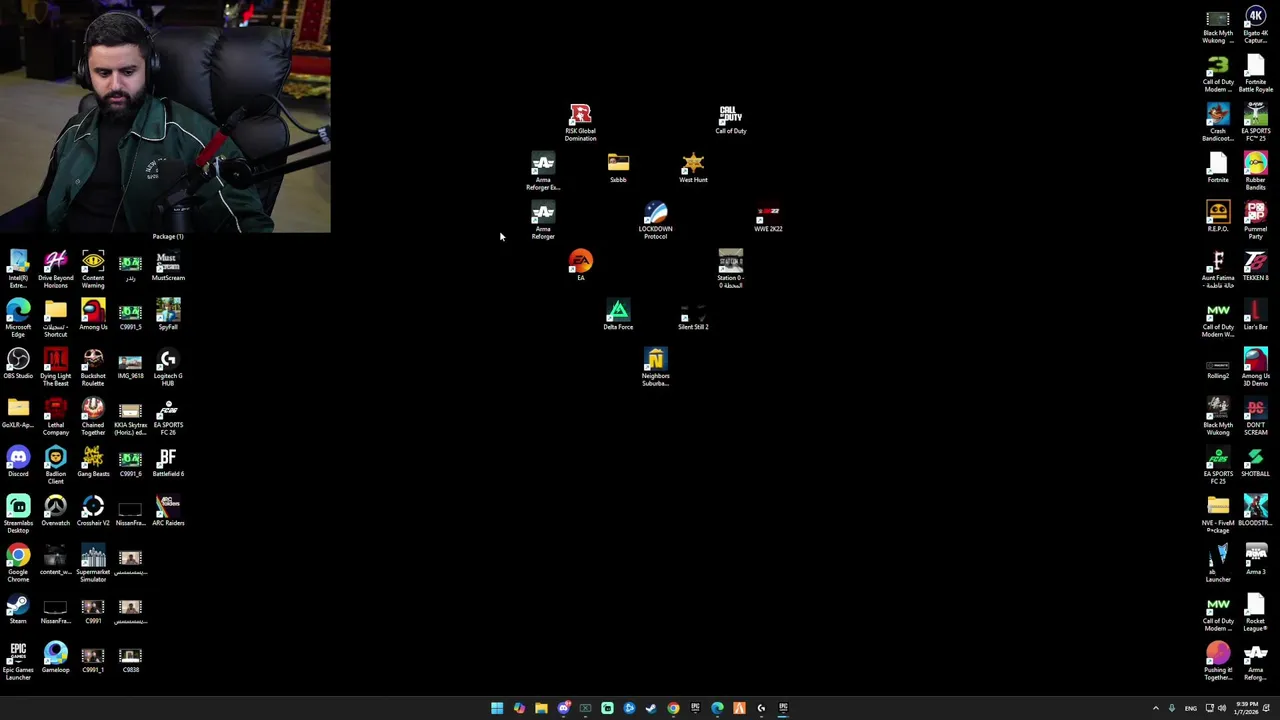Select the R.E.P.O. desktop icon
This screenshot has width=1280, height=720.
(x=1218, y=217)
